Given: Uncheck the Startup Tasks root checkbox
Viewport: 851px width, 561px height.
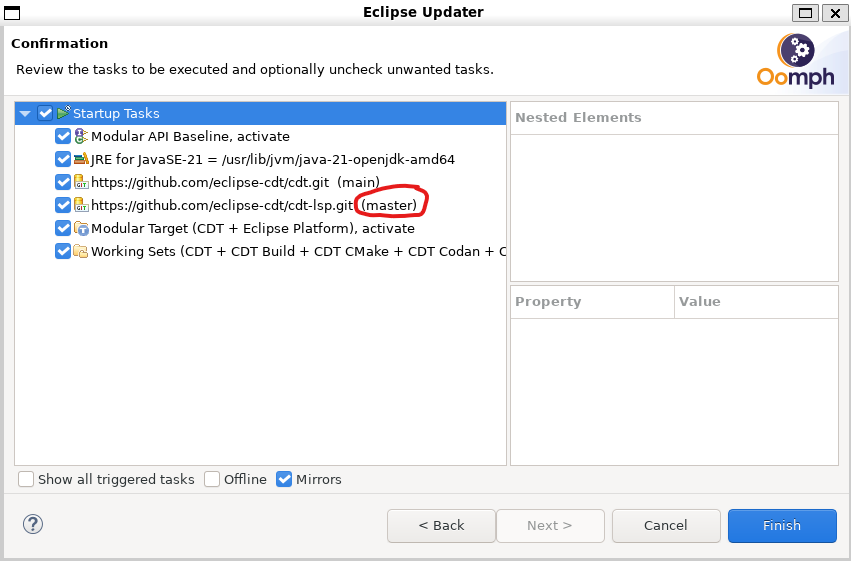Looking at the screenshot, I should click(x=45, y=113).
